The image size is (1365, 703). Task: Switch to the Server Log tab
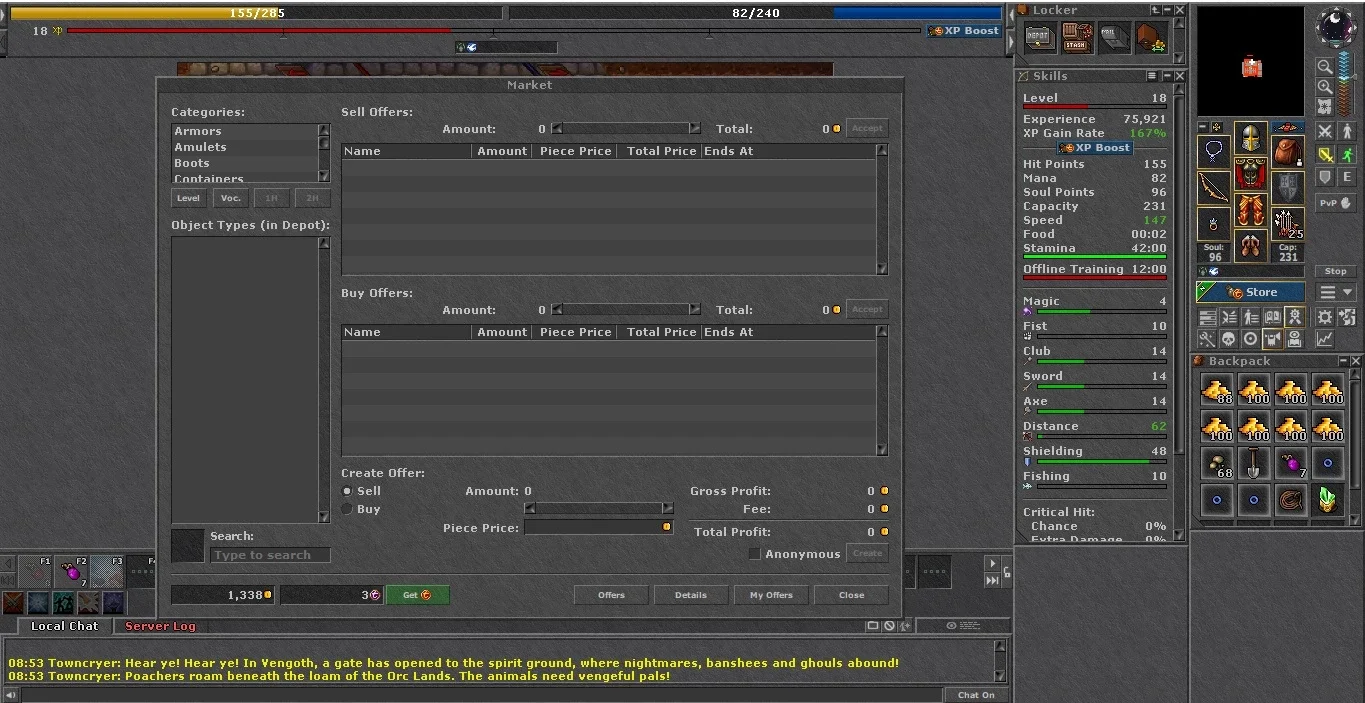pyautogui.click(x=160, y=626)
